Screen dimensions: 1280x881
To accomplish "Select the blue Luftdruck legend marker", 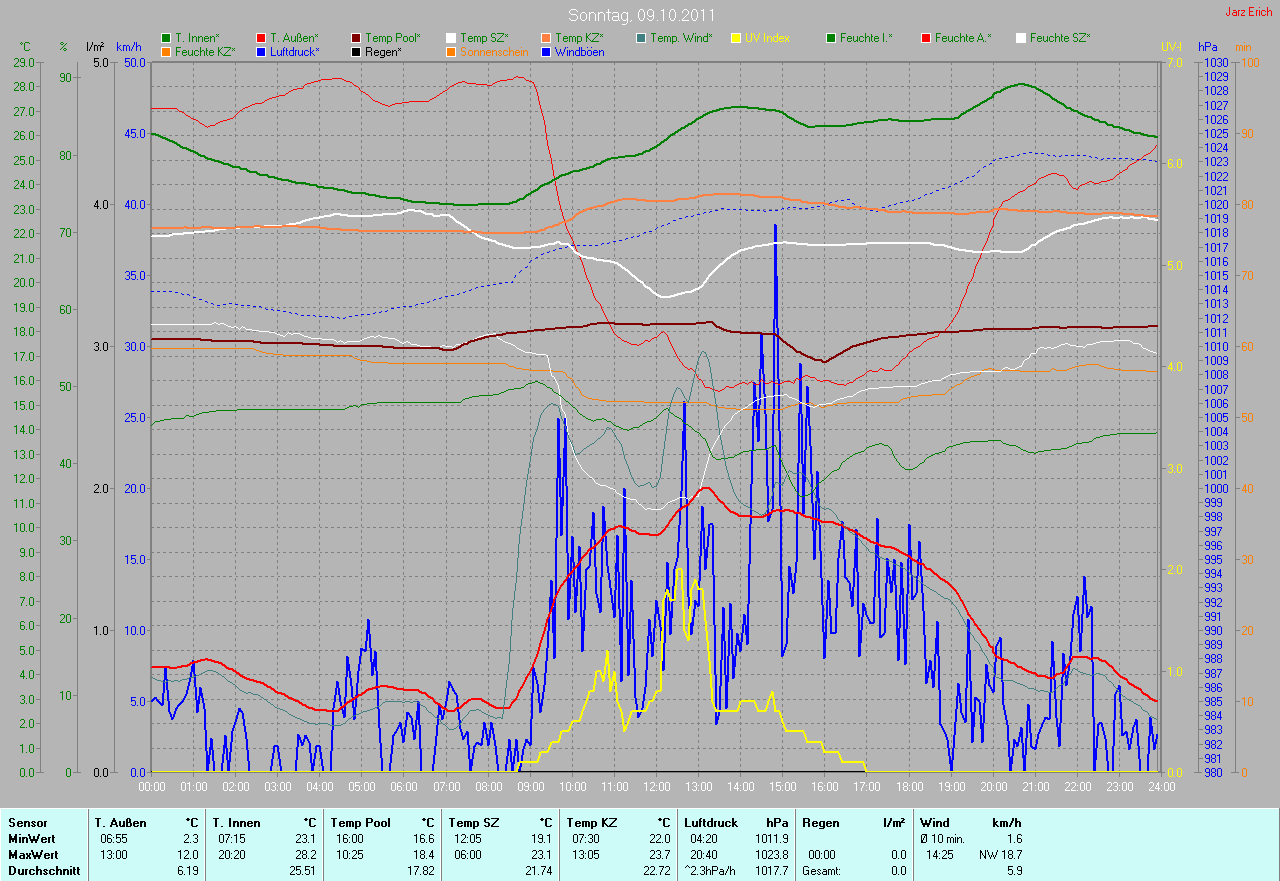I will pos(260,51).
